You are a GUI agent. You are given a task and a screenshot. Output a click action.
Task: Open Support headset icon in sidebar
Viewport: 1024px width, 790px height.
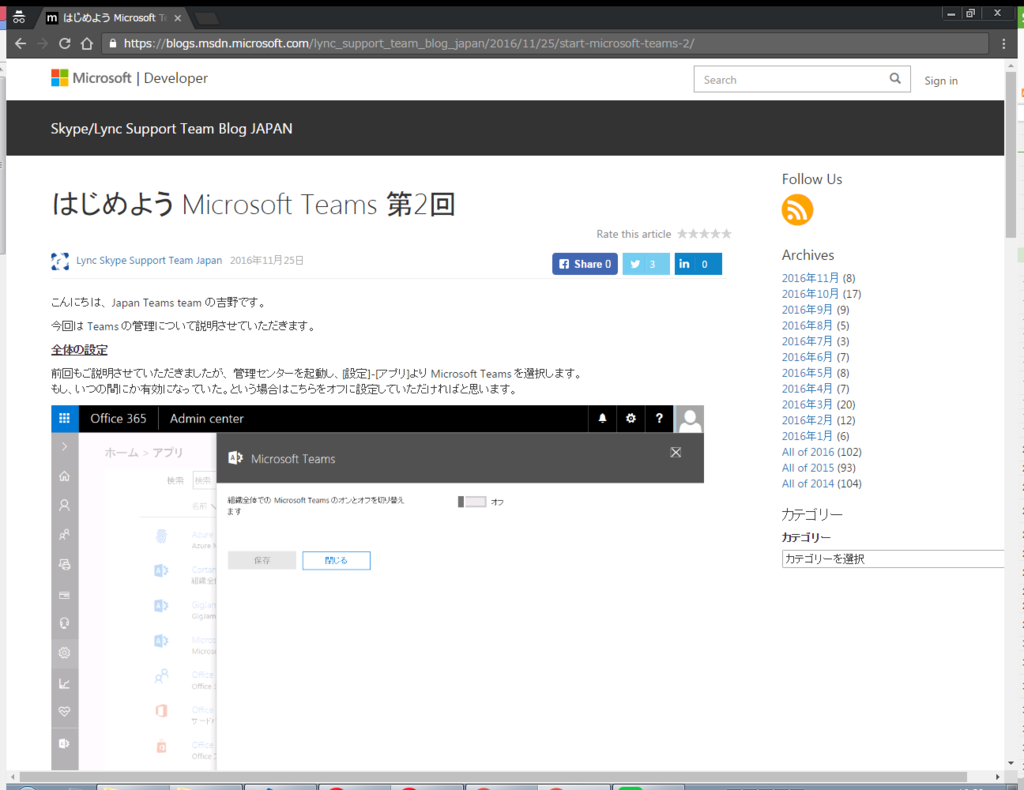click(x=65, y=623)
